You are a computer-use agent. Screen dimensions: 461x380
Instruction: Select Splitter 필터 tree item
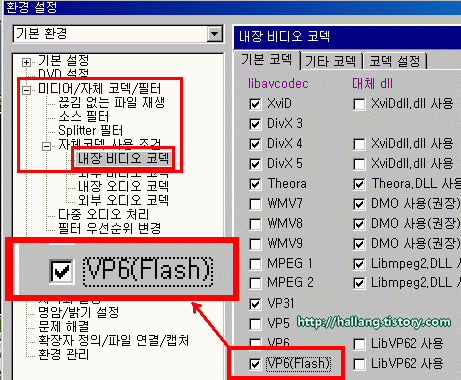pyautogui.click(x=90, y=130)
